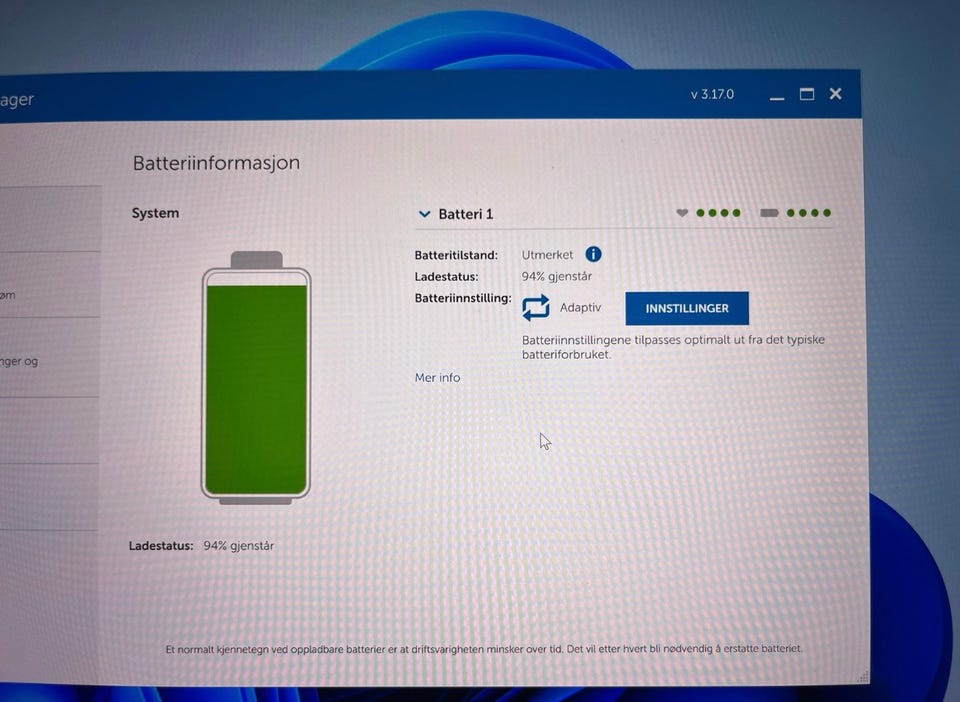960x702 pixels.
Task: Click the Batteritilstand label
Action: pyautogui.click(x=456, y=255)
